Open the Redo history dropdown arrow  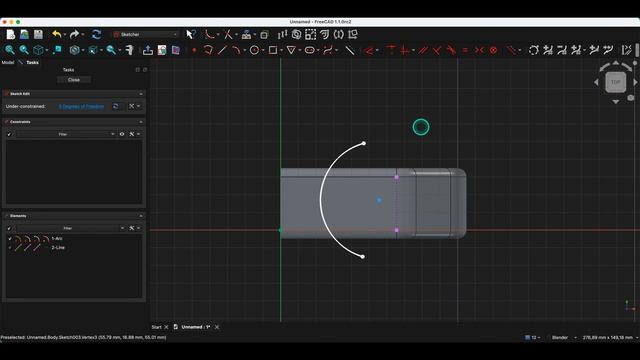(x=82, y=35)
